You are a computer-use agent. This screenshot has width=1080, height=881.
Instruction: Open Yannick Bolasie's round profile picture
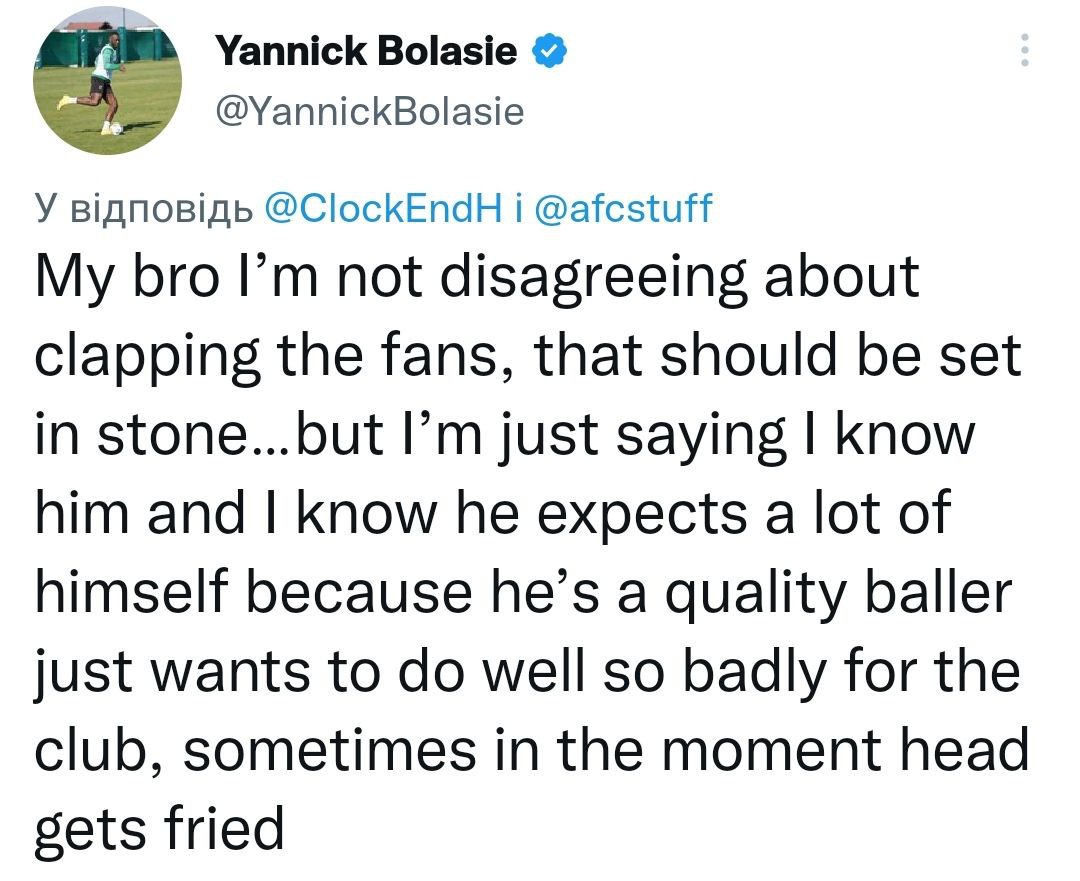107,83
